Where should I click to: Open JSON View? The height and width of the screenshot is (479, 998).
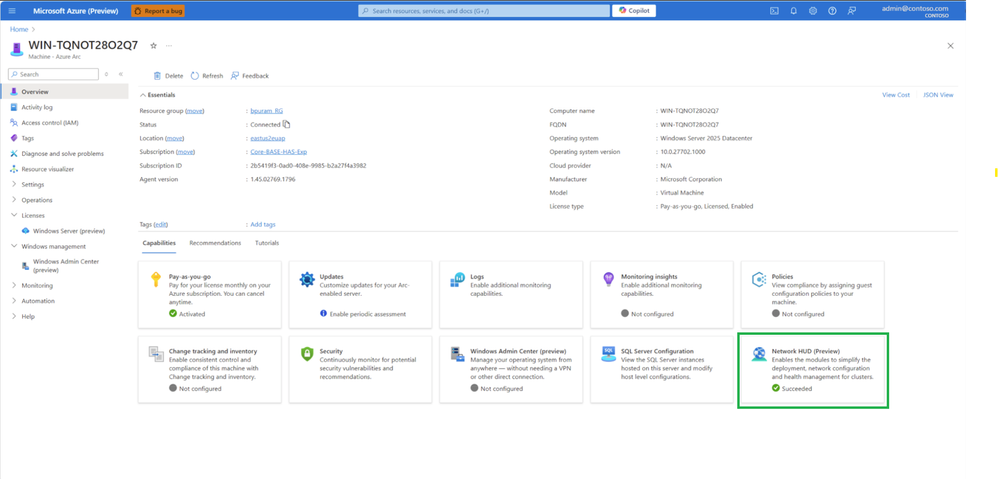tap(938, 95)
